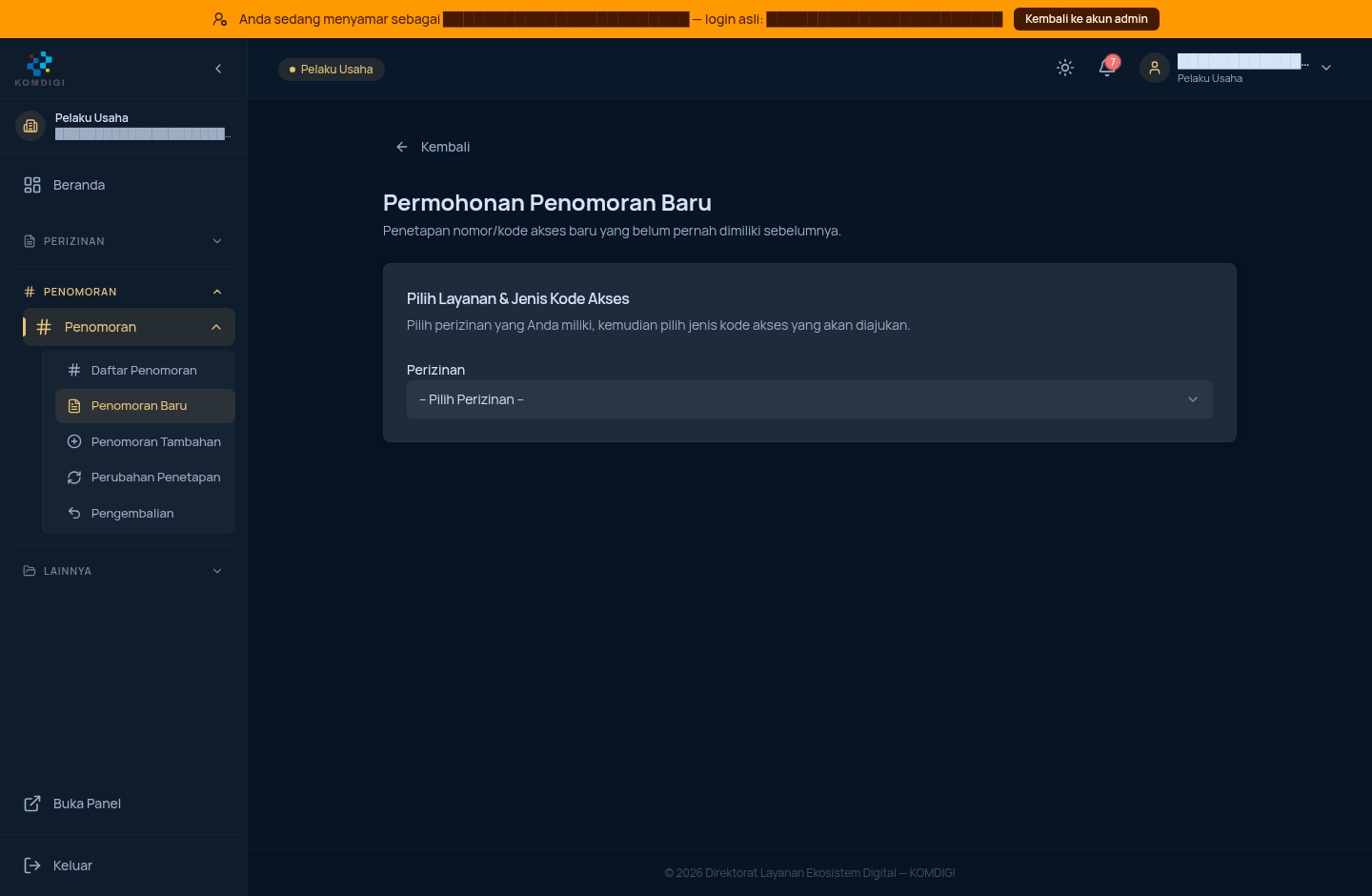Screen dimensions: 1372x896
Task: Click the Perizinan field label
Action: [x=435, y=370]
